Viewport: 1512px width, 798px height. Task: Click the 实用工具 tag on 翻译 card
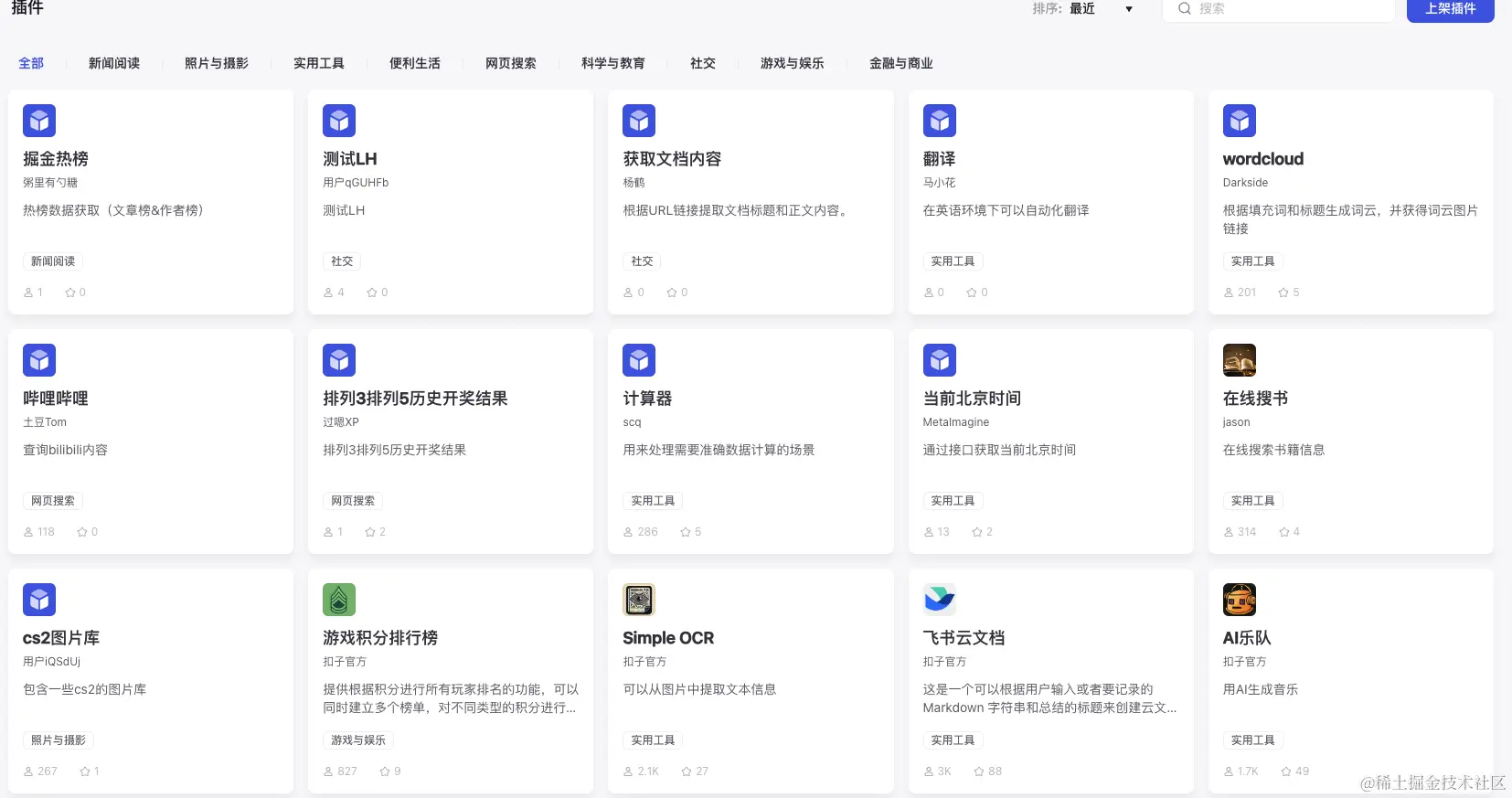click(x=953, y=261)
